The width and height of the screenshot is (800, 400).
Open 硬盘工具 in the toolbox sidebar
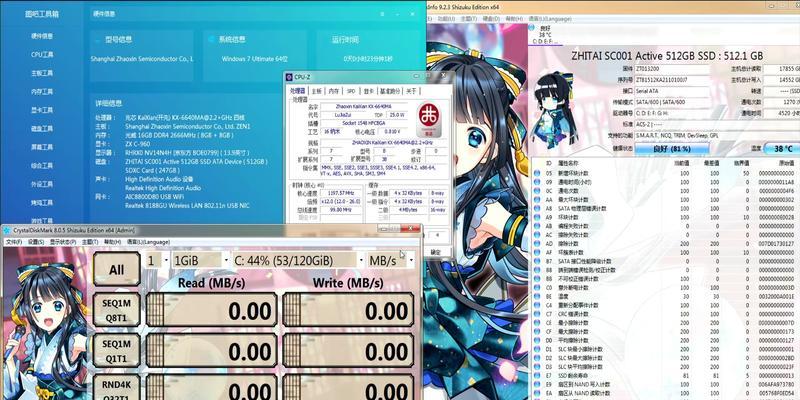[x=42, y=129]
